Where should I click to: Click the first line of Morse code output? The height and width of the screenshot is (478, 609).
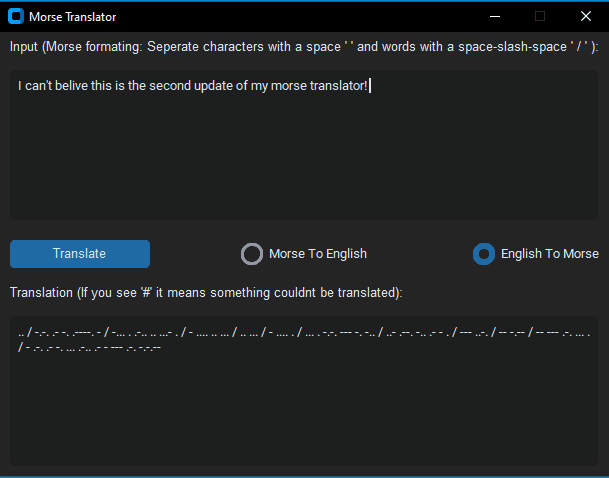click(x=304, y=333)
